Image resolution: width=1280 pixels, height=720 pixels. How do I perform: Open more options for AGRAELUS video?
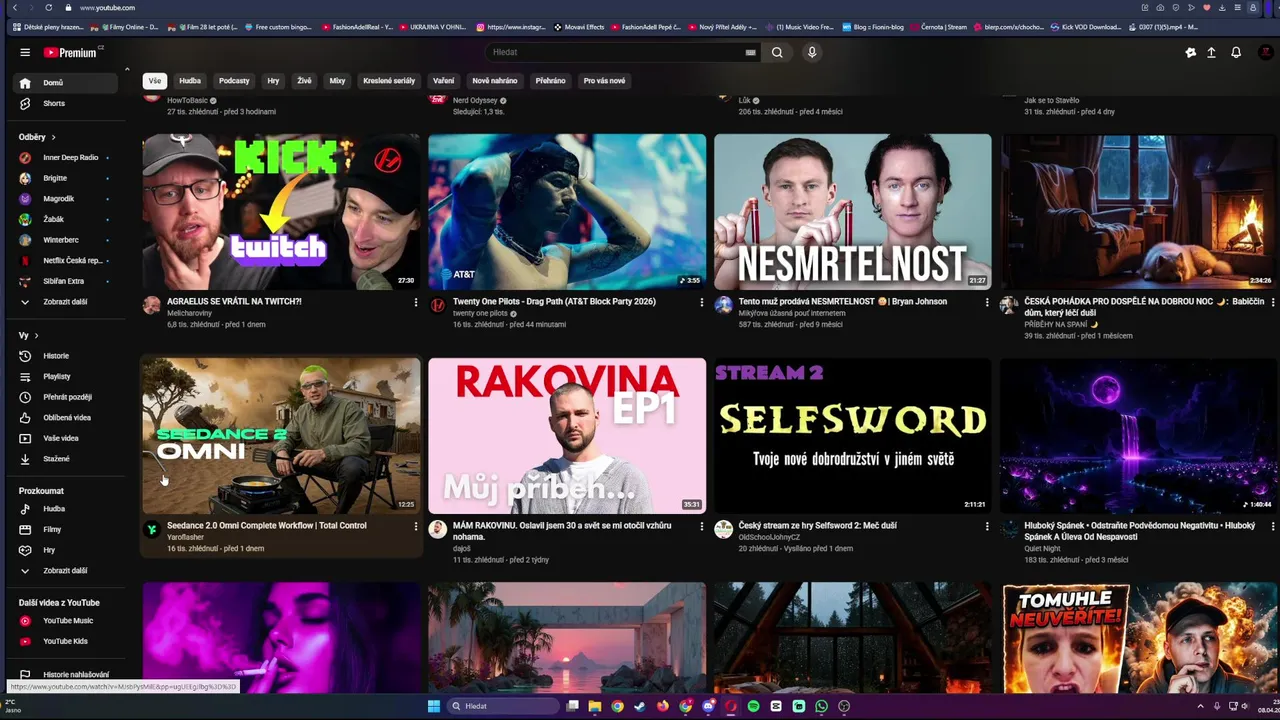coord(416,302)
